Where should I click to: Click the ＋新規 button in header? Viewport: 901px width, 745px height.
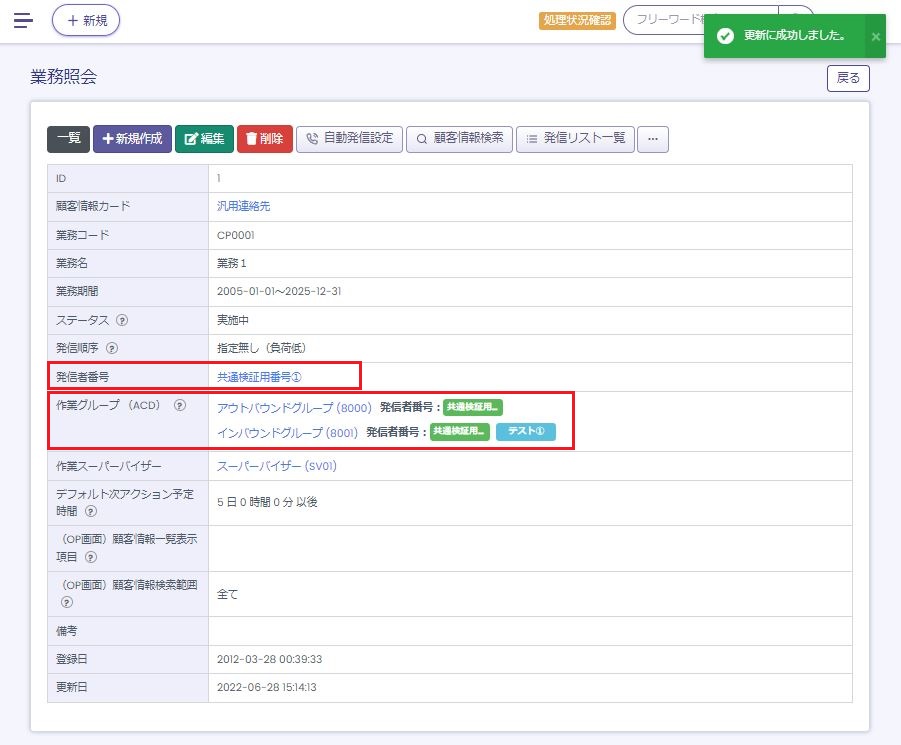tap(86, 20)
